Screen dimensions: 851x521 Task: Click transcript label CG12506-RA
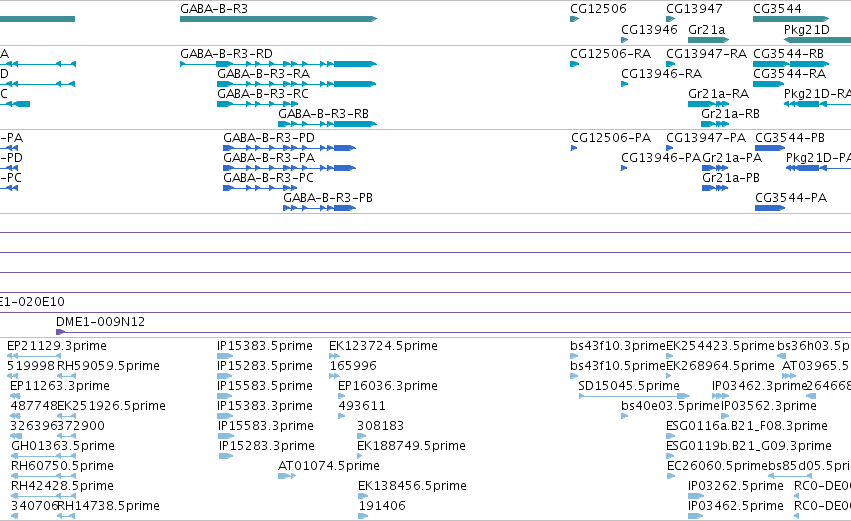pyautogui.click(x=611, y=54)
